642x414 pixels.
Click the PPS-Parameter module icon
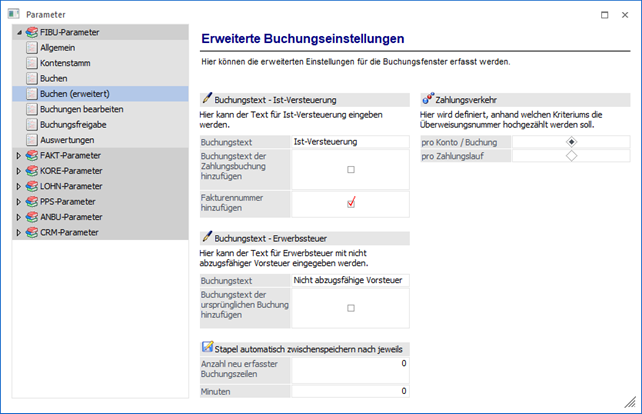click(32, 202)
